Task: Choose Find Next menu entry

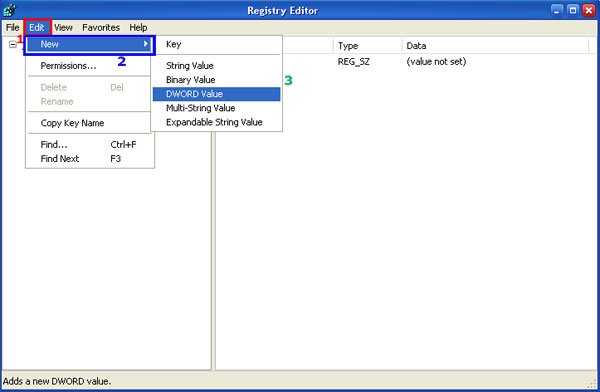Action: [90, 158]
